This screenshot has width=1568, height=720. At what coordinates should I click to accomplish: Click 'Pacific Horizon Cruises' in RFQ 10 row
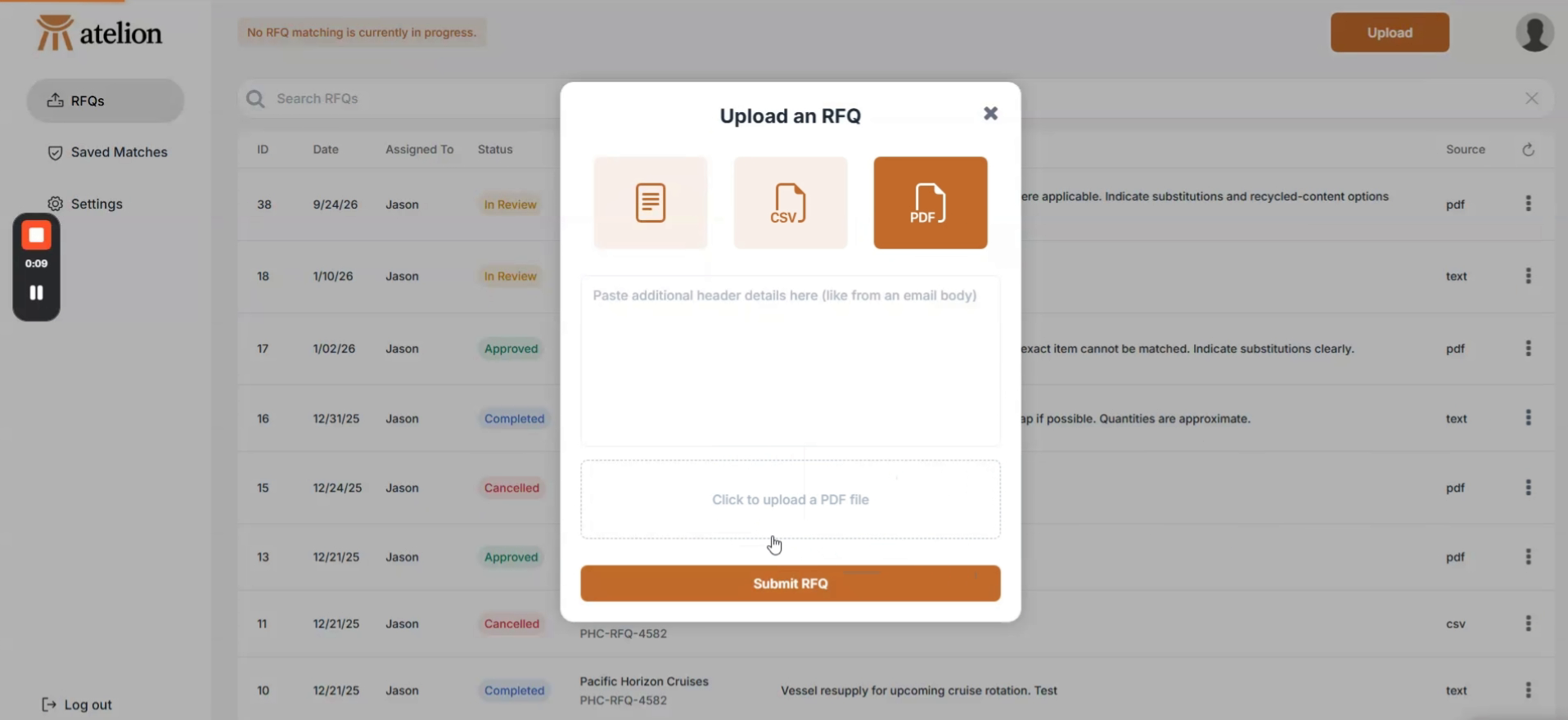point(644,681)
